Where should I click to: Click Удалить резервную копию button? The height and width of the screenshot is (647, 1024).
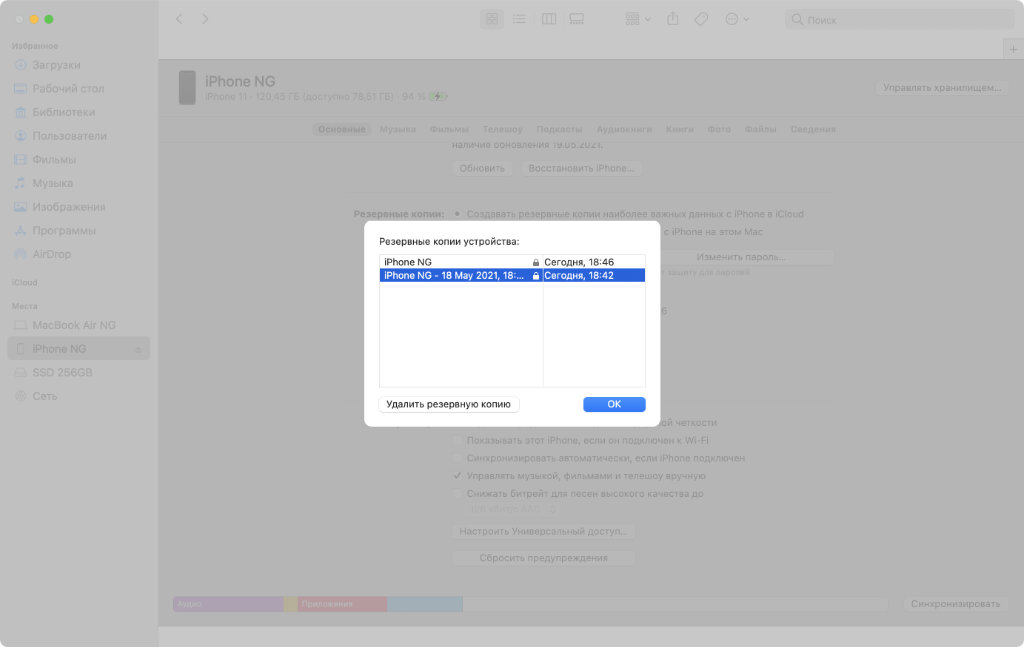click(449, 404)
